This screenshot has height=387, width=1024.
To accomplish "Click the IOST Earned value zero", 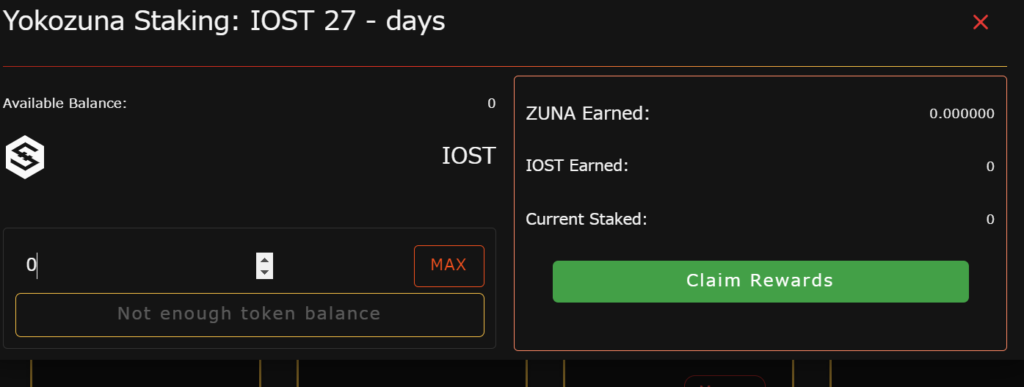I will pyautogui.click(x=990, y=167).
